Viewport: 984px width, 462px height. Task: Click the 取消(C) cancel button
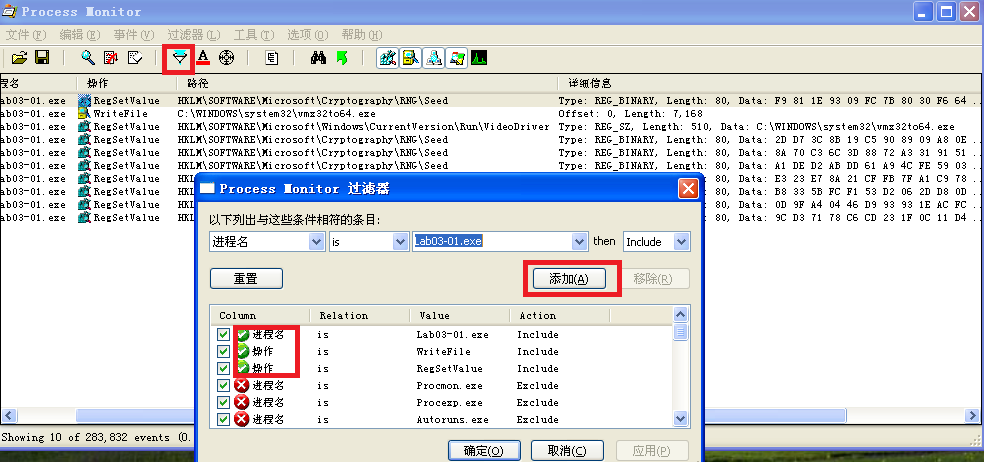coord(567,451)
